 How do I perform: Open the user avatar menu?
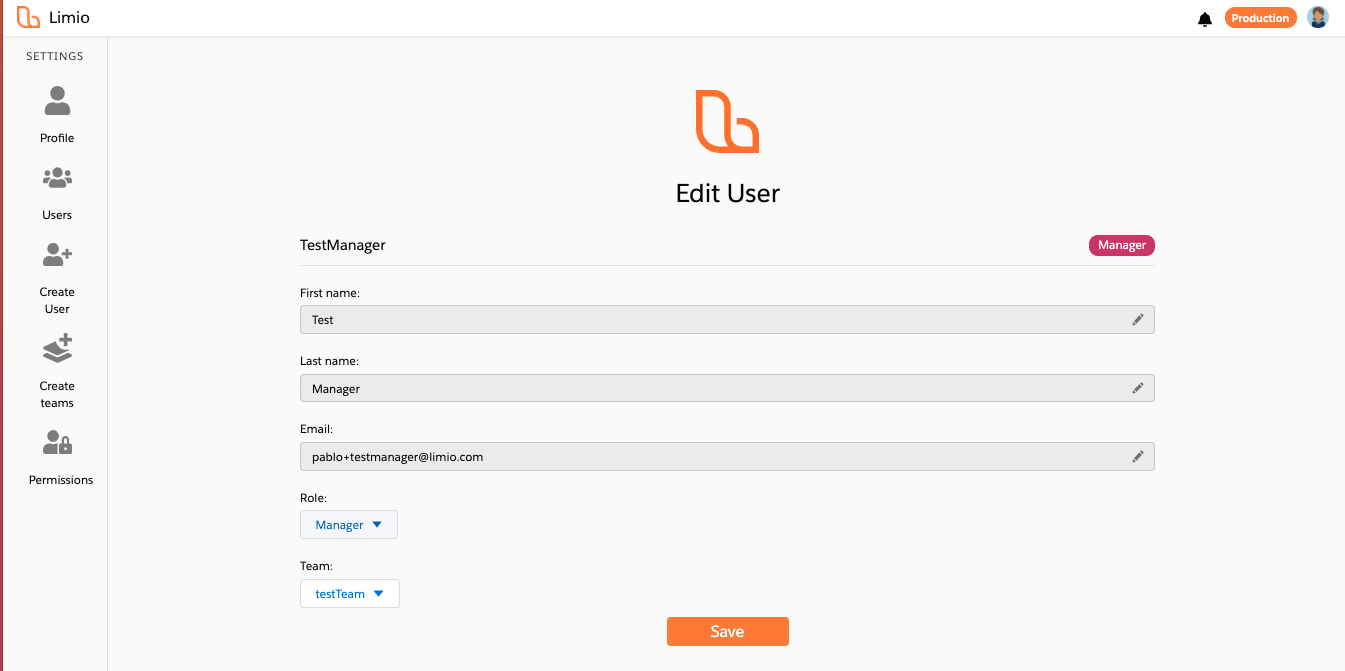(1318, 17)
